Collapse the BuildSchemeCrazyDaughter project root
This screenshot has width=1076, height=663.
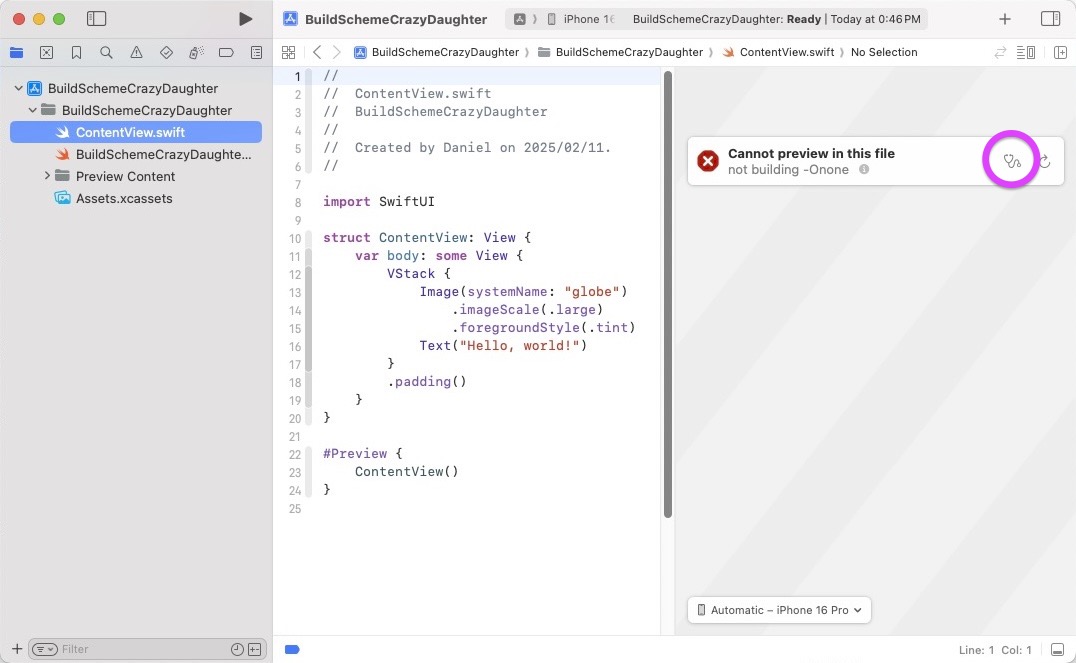[x=18, y=88]
